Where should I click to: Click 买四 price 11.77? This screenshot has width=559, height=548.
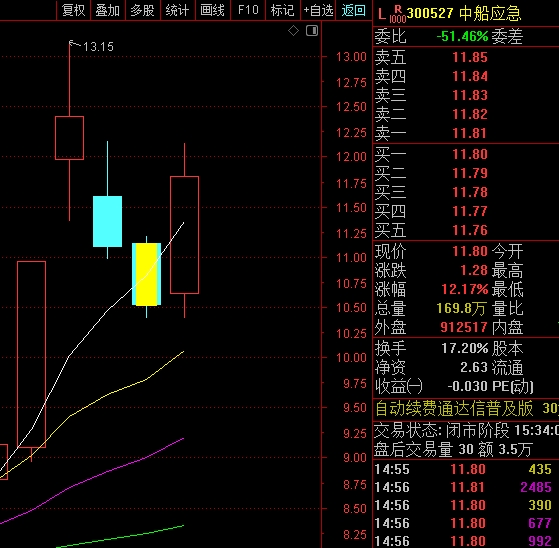470,211
